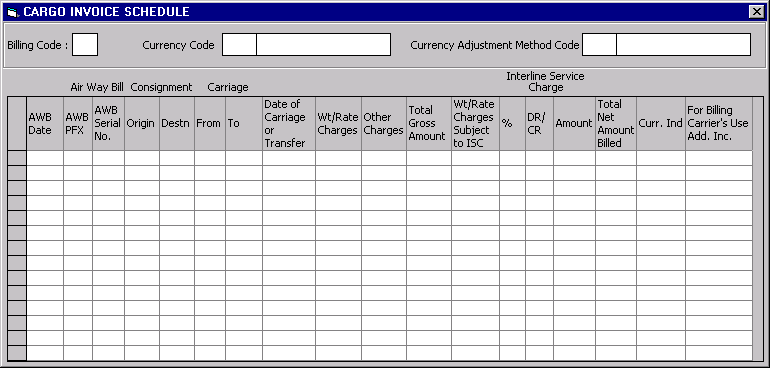
Task: Select the Other Charges column header
Action: pyautogui.click(x=384, y=124)
